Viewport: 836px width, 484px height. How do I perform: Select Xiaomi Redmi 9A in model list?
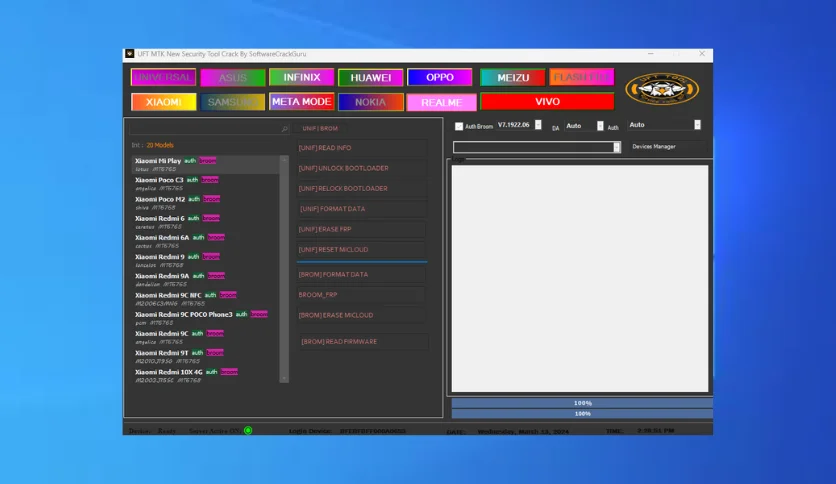click(205, 279)
